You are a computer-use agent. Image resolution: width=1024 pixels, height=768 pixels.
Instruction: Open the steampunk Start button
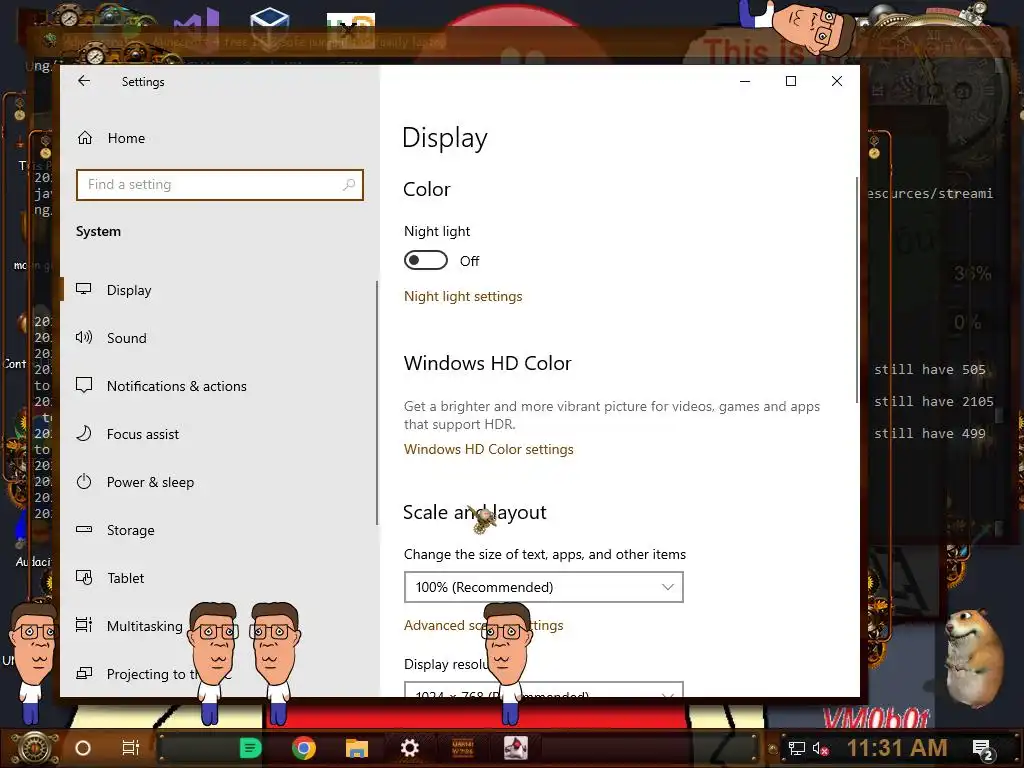[35, 748]
